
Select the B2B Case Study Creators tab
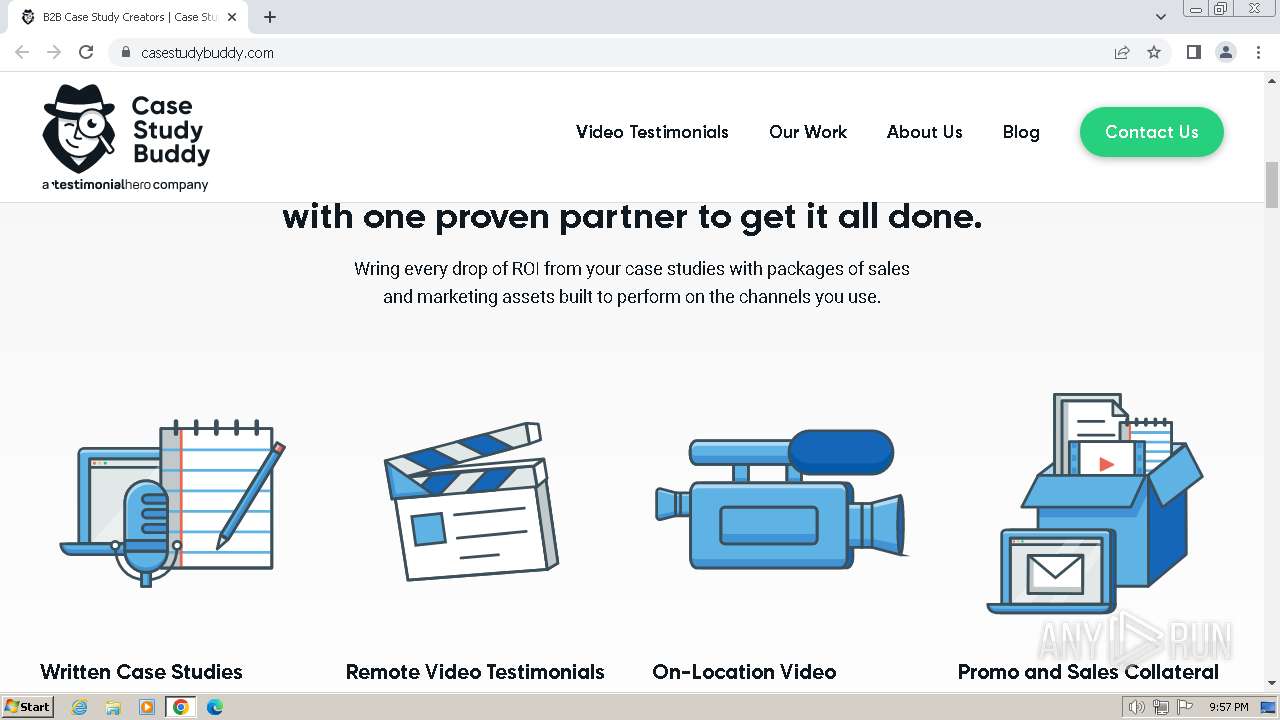tap(128, 17)
